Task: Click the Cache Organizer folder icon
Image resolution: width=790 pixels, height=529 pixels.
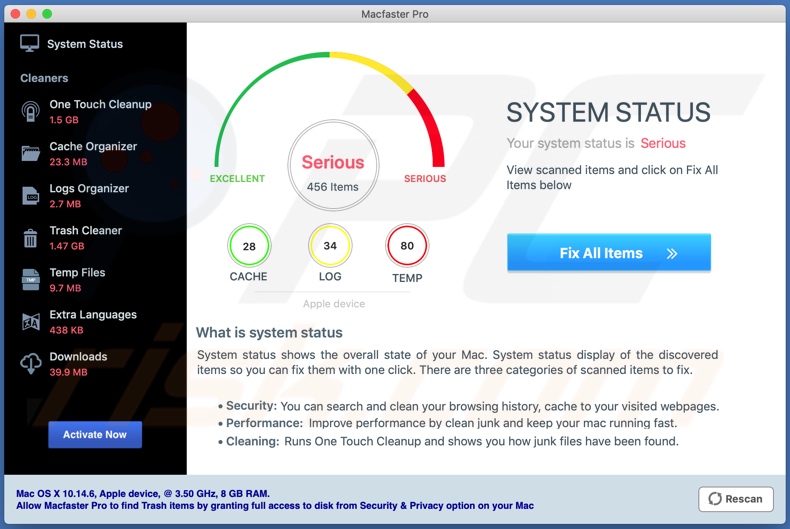Action: (30, 153)
